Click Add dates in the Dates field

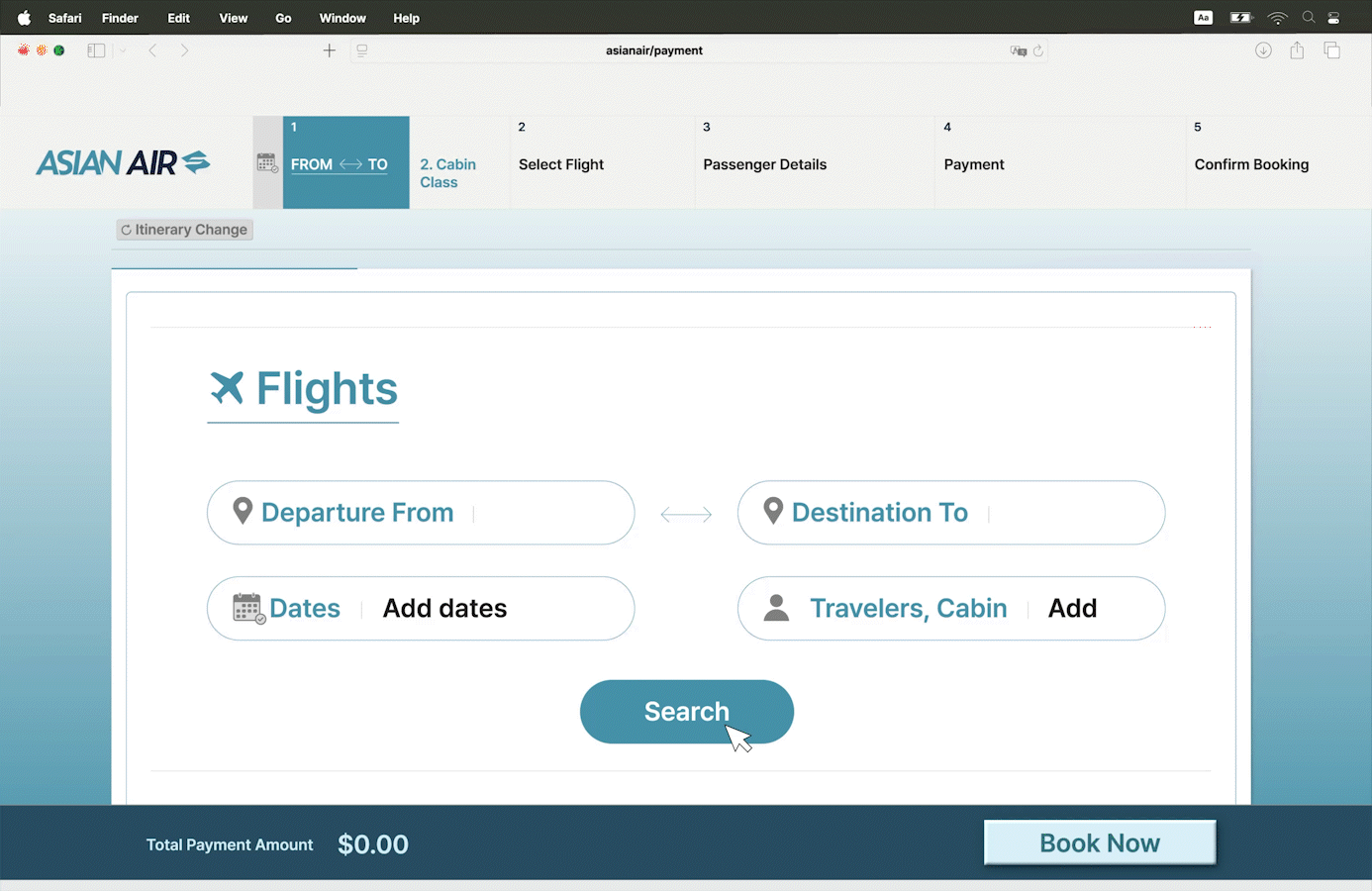point(445,608)
